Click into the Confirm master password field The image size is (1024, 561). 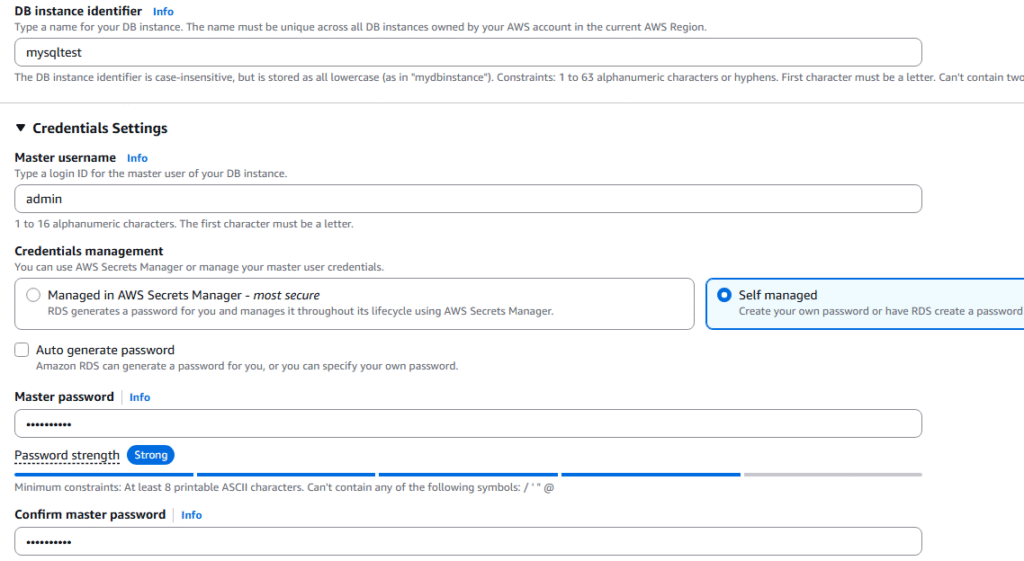pos(468,541)
